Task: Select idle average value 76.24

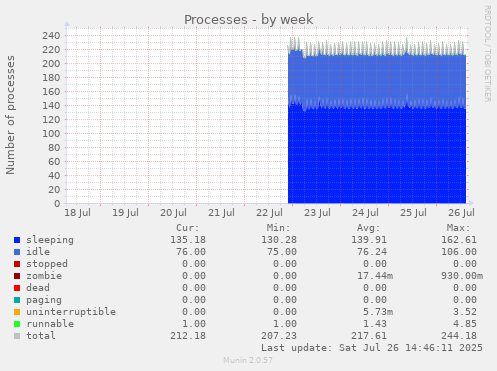Action: click(x=372, y=252)
